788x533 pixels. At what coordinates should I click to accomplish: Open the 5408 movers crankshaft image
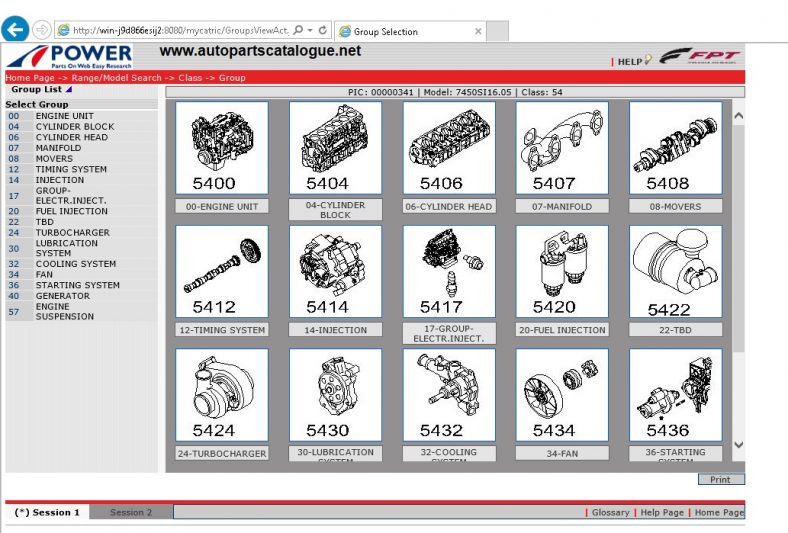pyautogui.click(x=675, y=147)
